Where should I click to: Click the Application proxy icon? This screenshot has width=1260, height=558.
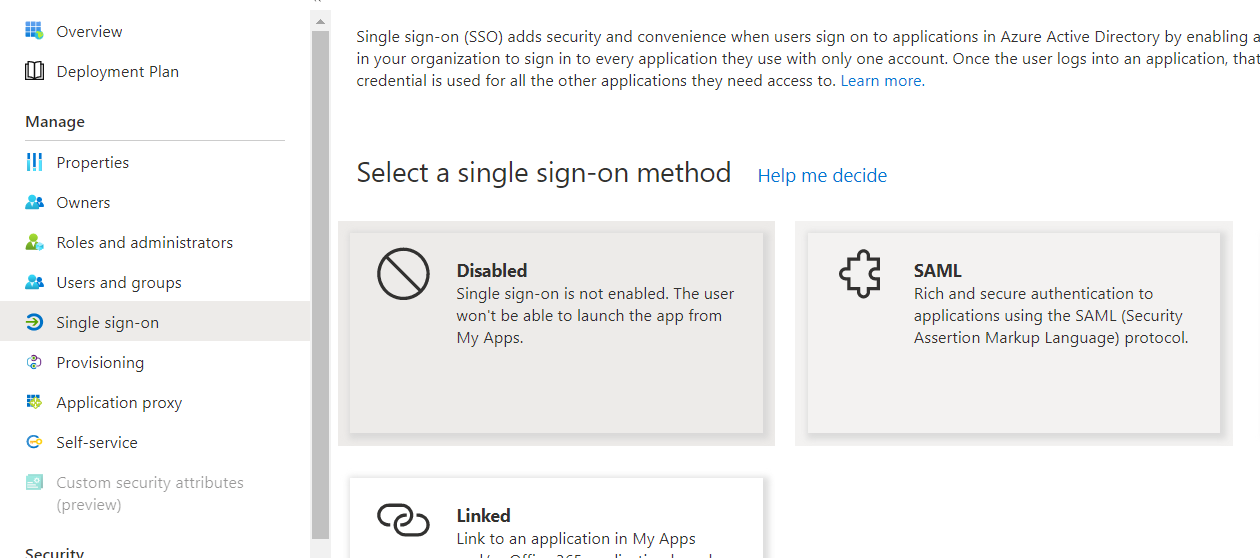tap(34, 402)
